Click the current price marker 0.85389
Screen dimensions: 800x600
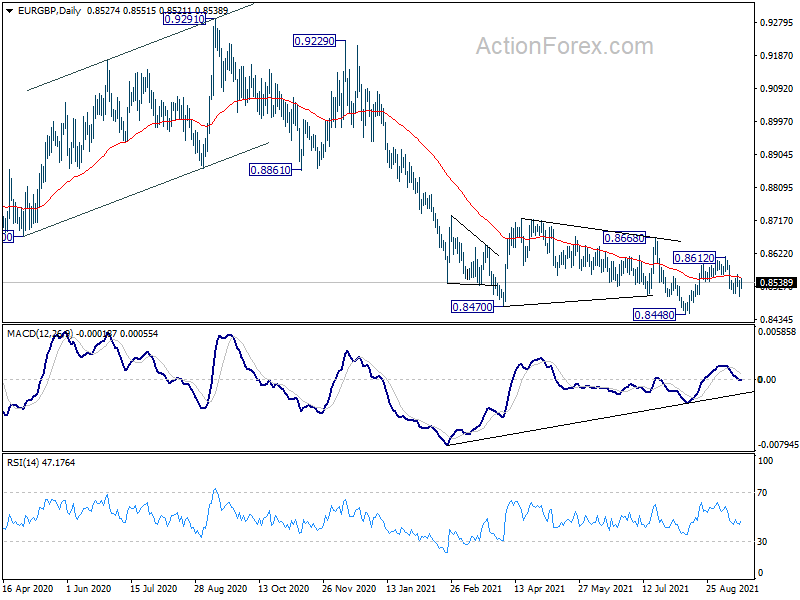pyautogui.click(x=777, y=283)
